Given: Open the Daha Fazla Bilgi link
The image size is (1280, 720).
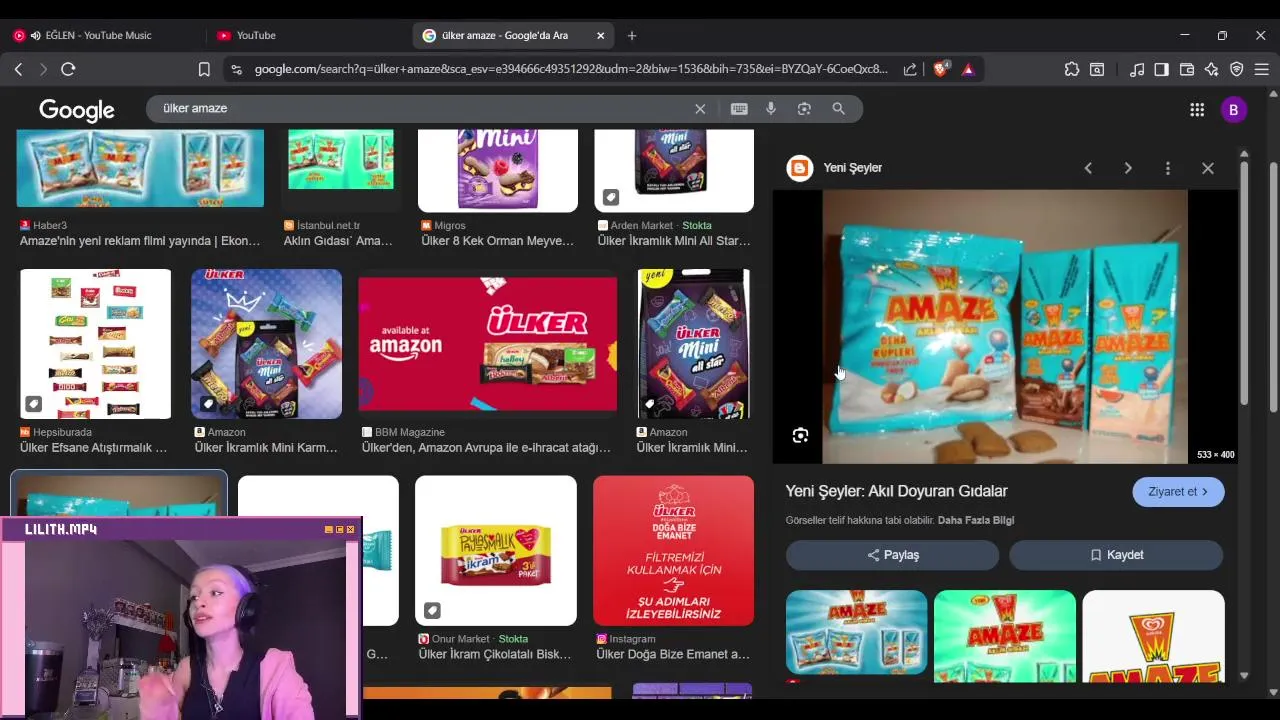Looking at the screenshot, I should click(x=976, y=520).
